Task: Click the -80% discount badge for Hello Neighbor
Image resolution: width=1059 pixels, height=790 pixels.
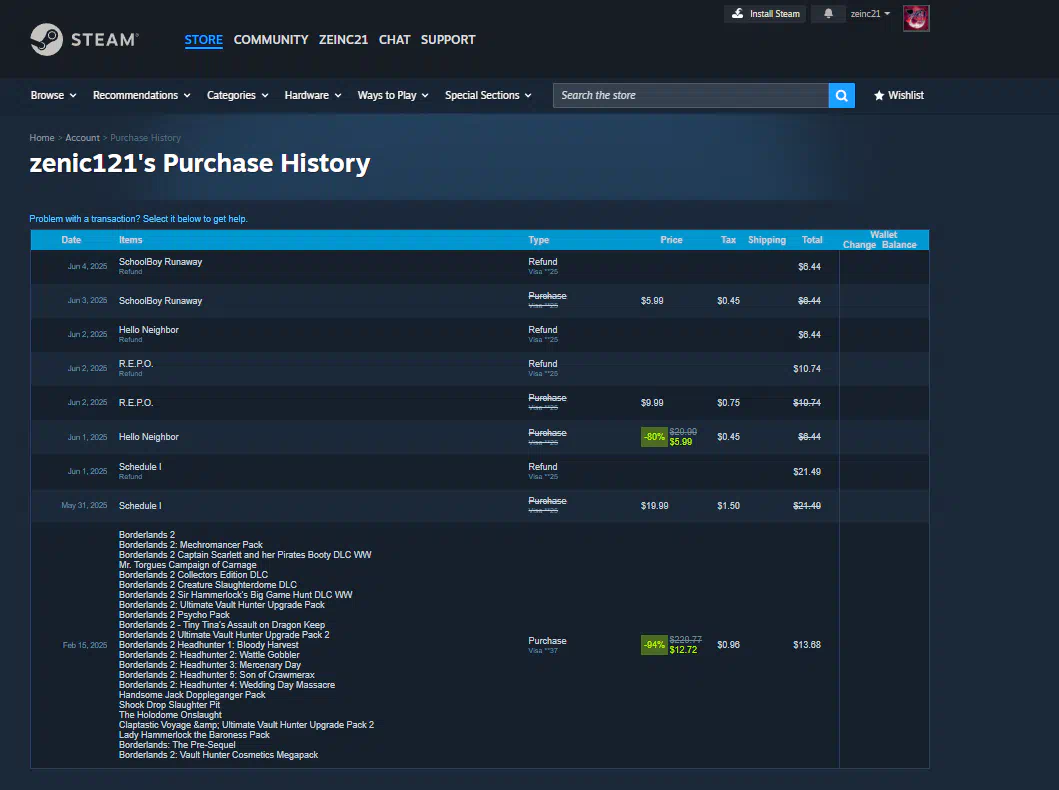Action: point(654,437)
